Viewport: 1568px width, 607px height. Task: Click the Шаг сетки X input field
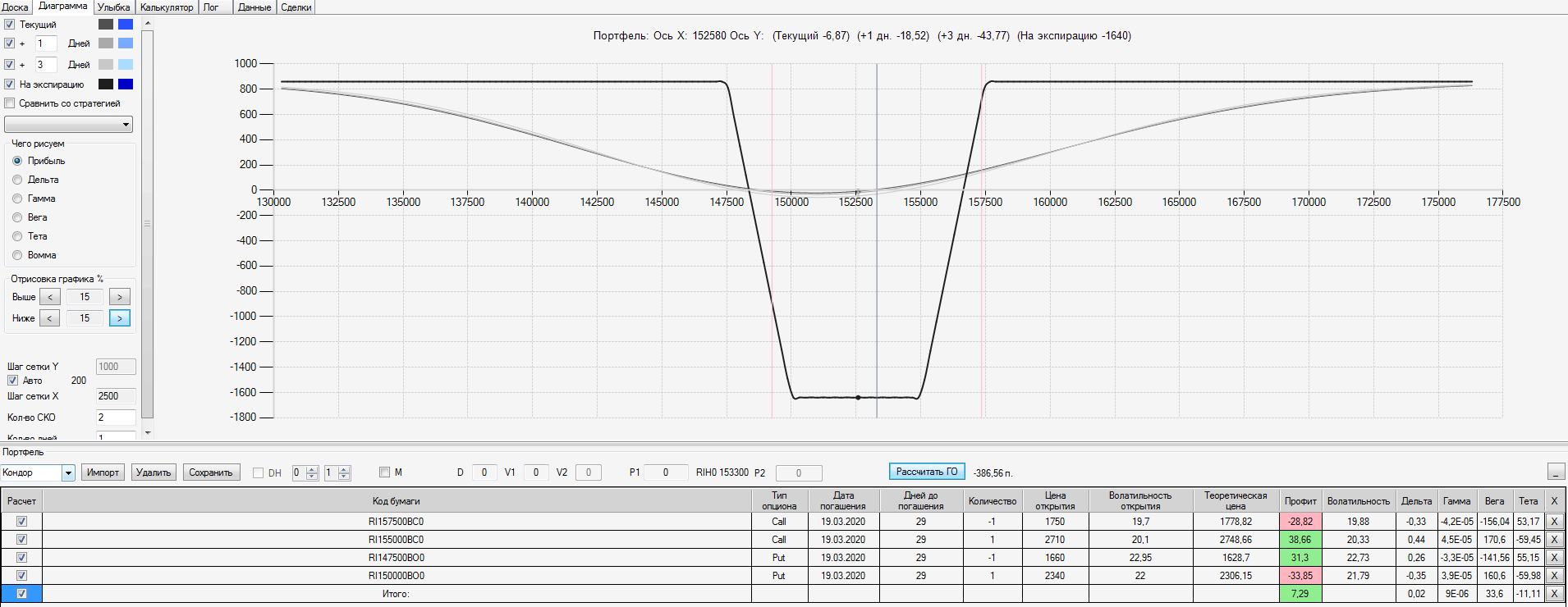click(116, 396)
